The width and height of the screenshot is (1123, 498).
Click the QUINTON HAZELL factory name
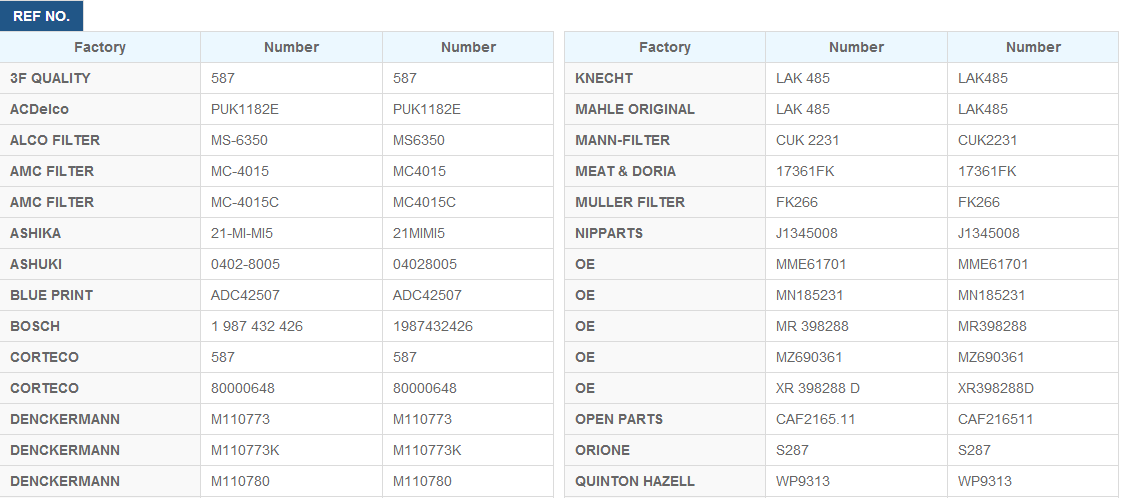coord(635,481)
